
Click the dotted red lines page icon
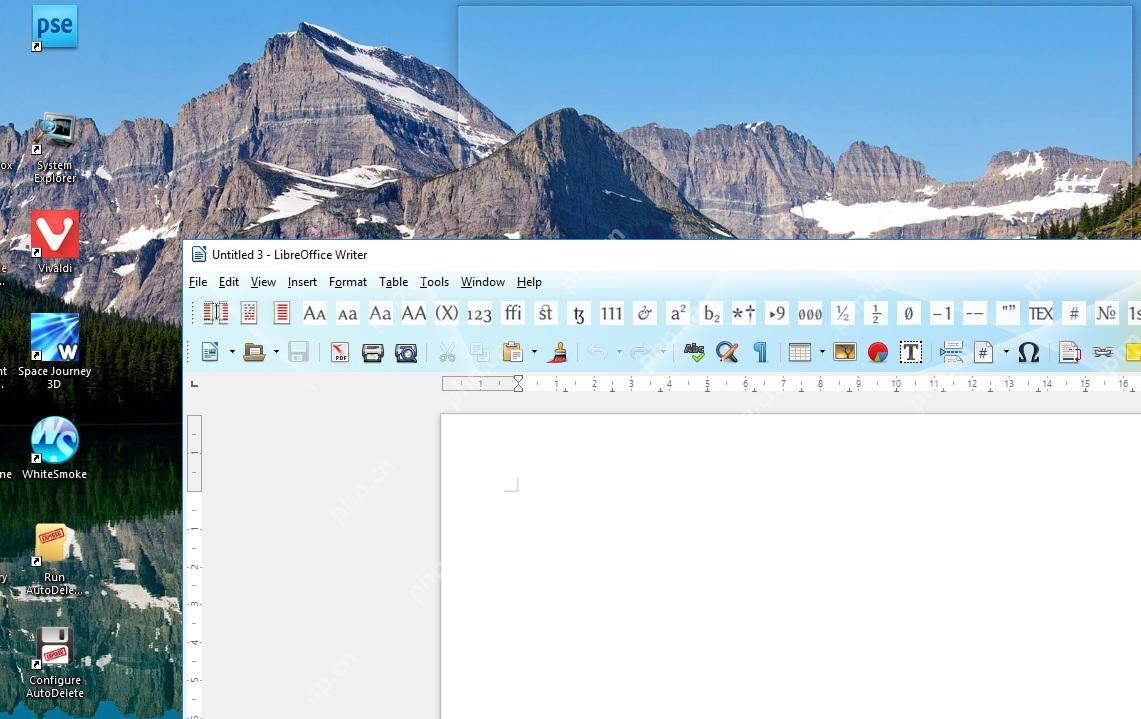tap(249, 313)
